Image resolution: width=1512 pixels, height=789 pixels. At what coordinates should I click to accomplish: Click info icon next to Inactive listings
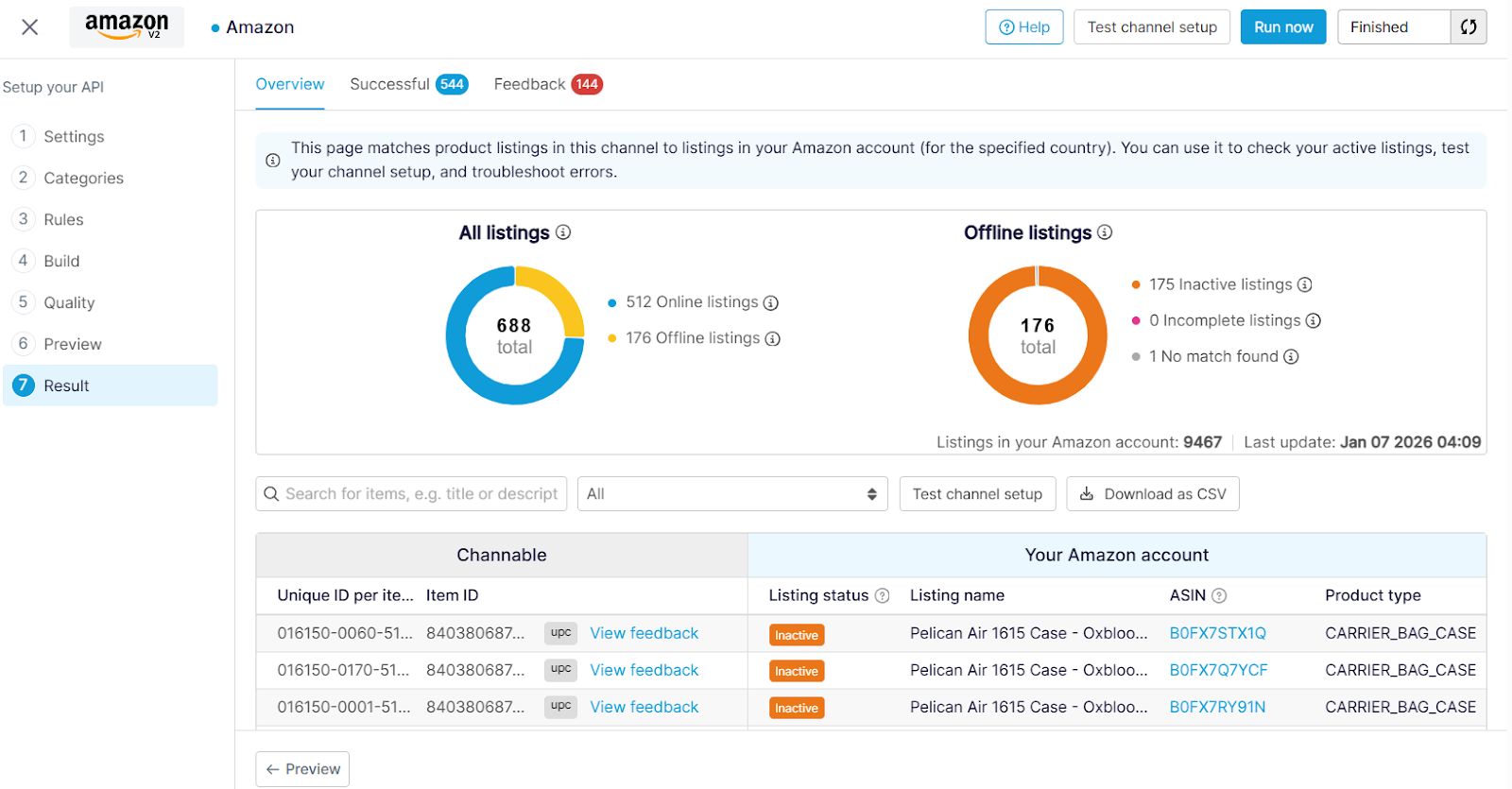1305,285
